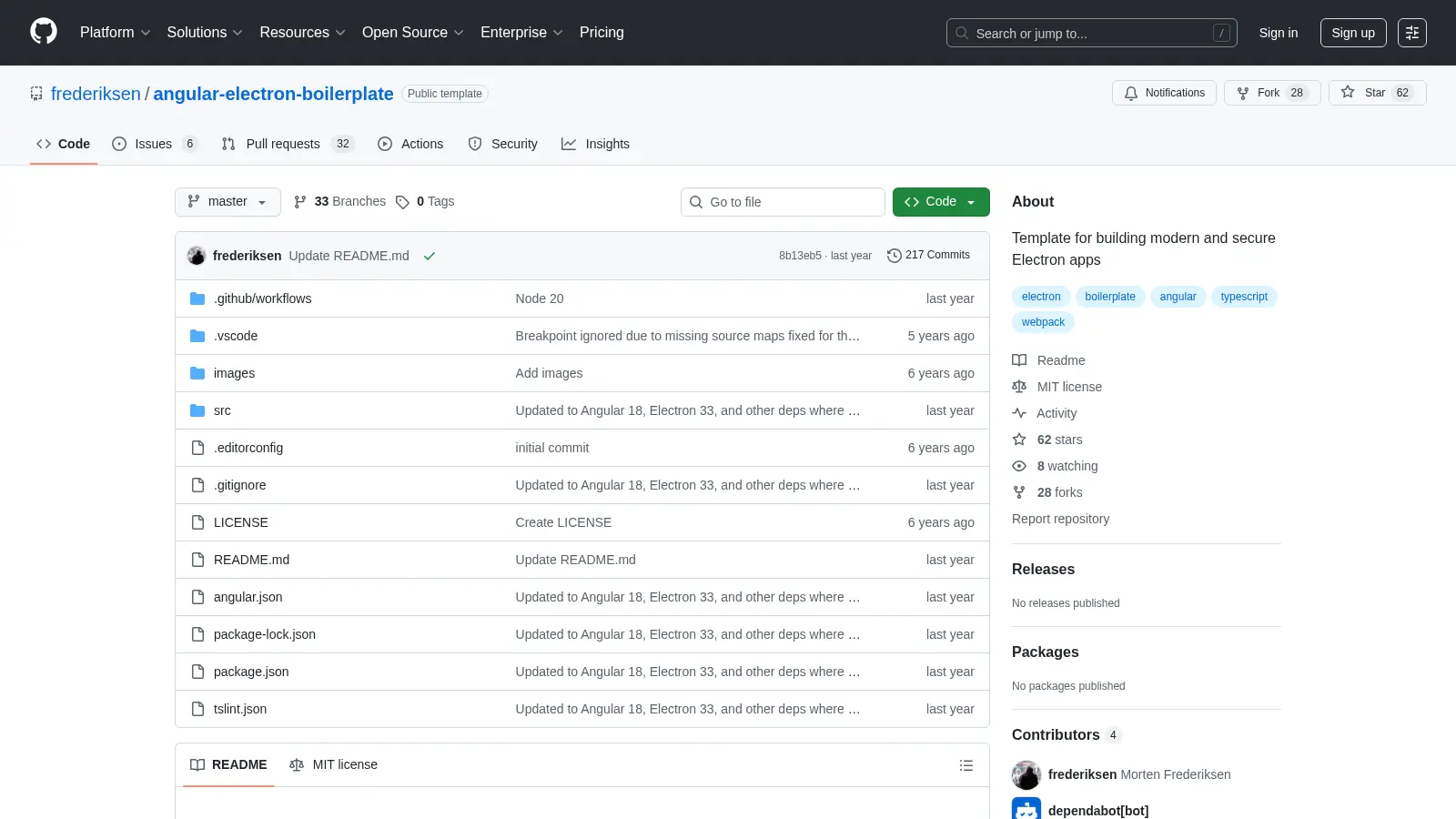Open the master branch selector dropdown
Image resolution: width=1456 pixels, height=819 pixels.
(227, 202)
